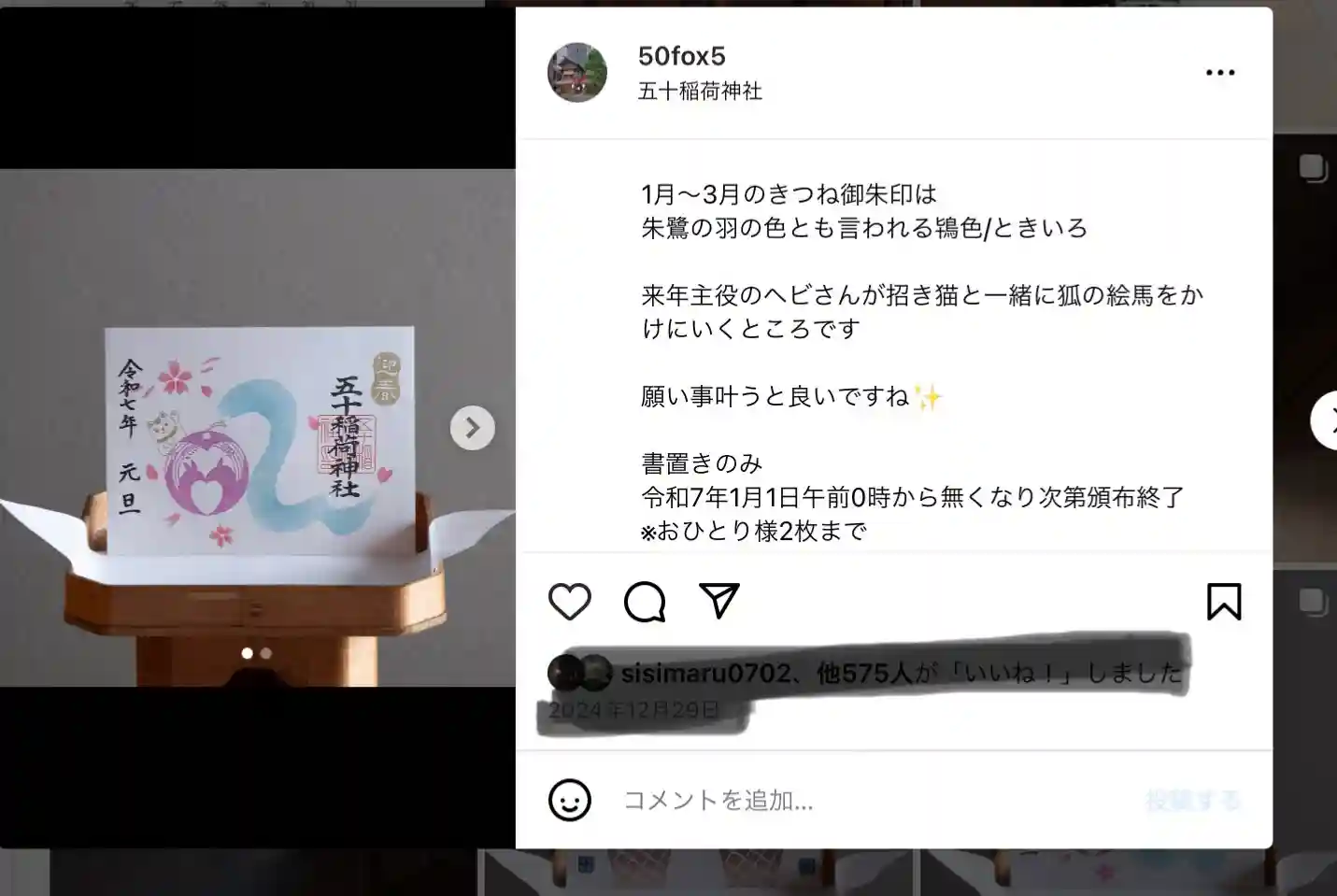Select first carousel dot indicator
The width and height of the screenshot is (1337, 896).
pyautogui.click(x=248, y=653)
